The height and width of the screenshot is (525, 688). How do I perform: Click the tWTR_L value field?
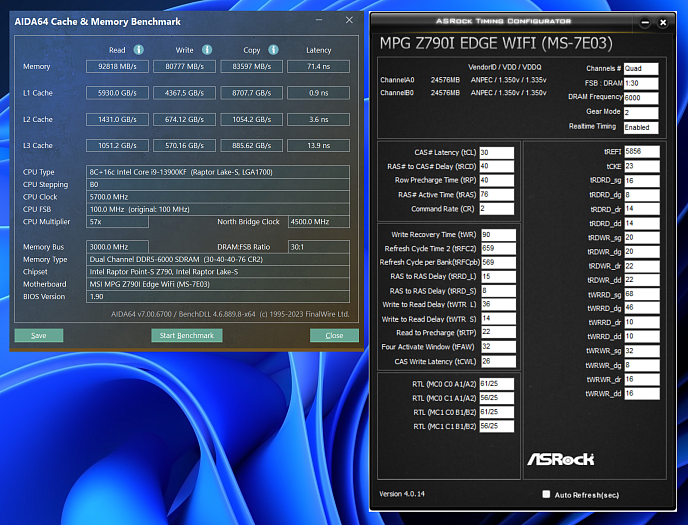tap(498, 304)
